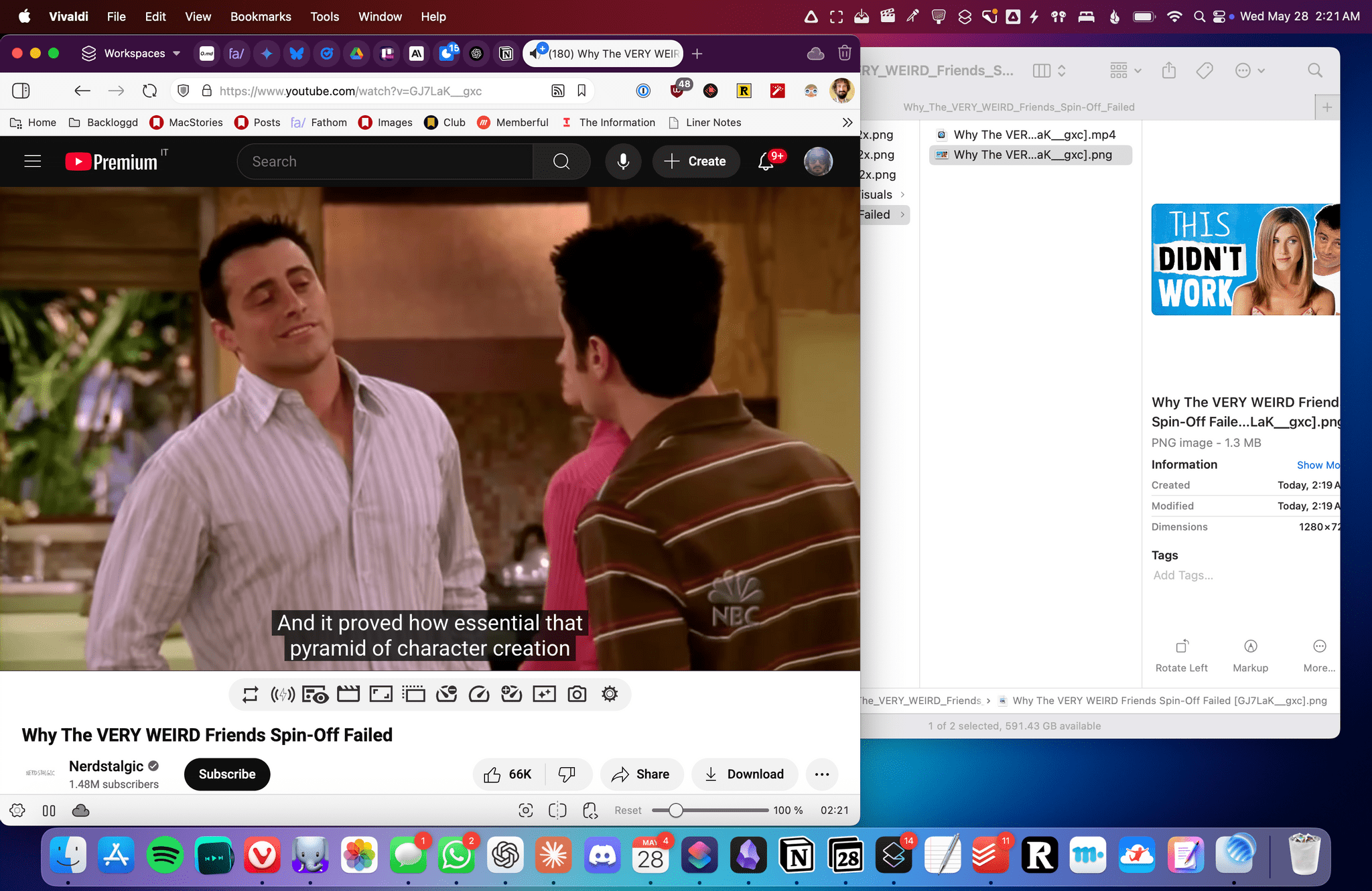Like the video with 66K likes
The height and width of the screenshot is (891, 1372).
(x=509, y=774)
